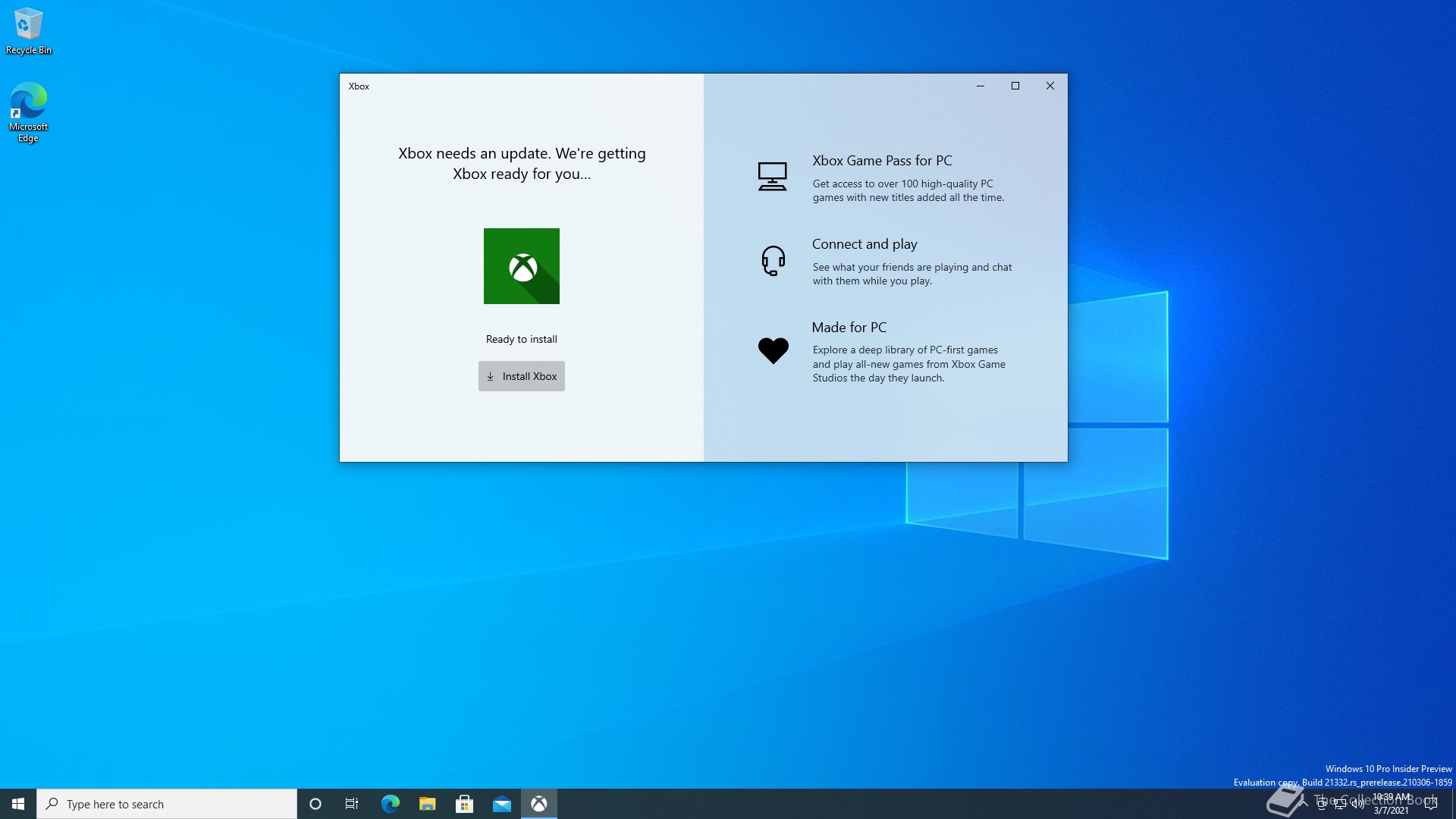
Task: Click the "Ready to install" status text
Action: pos(522,339)
